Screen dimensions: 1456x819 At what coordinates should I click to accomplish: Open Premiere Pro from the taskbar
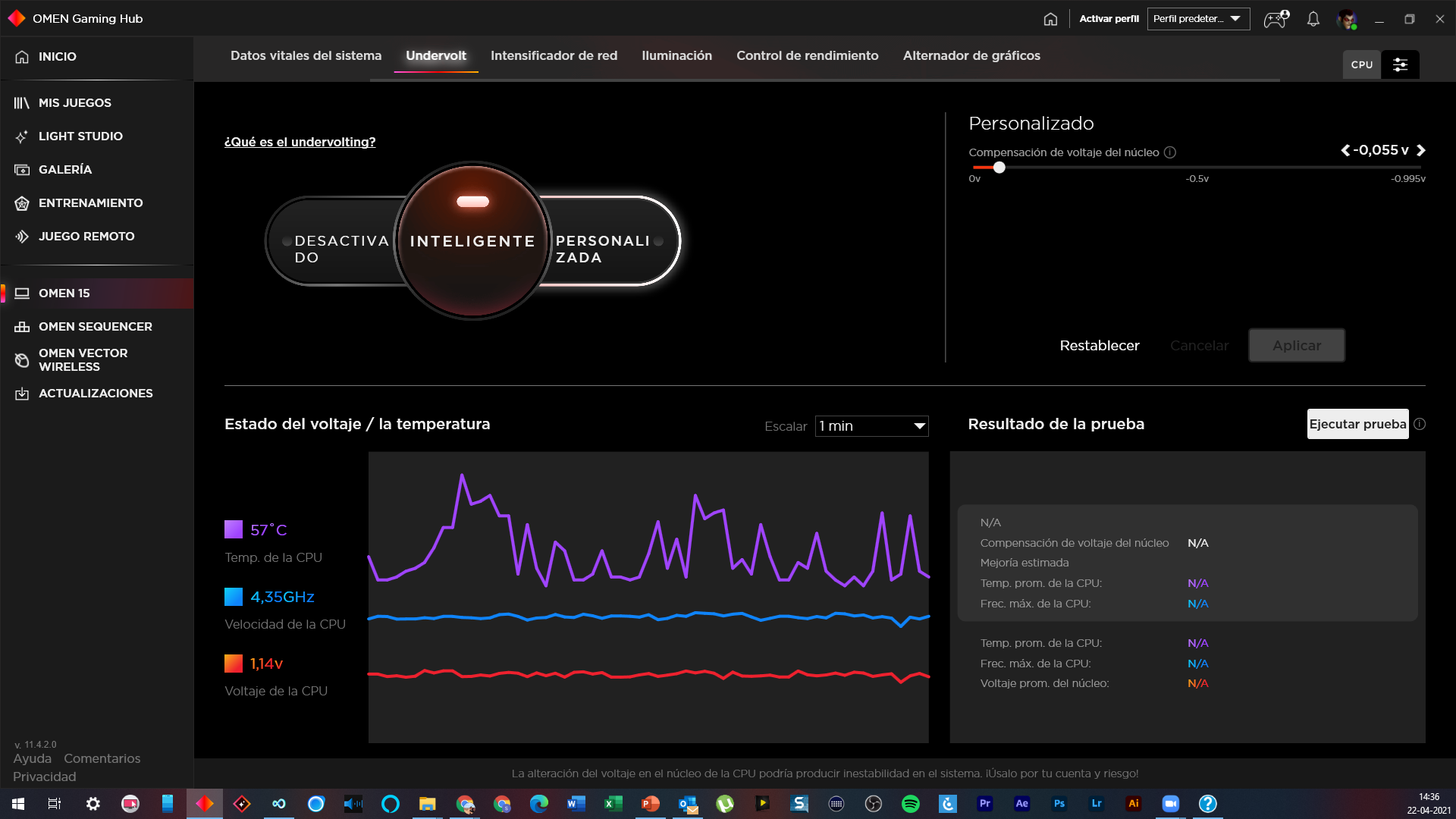click(x=985, y=804)
